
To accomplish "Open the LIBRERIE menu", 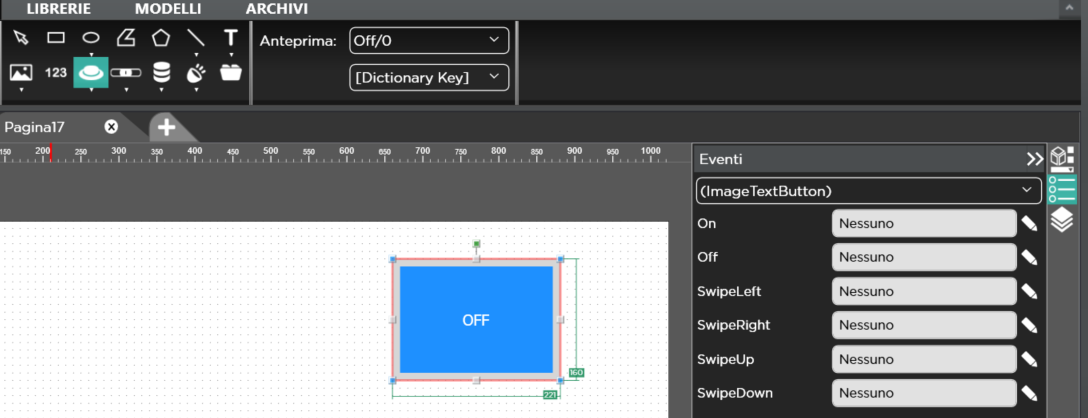I will click(x=58, y=9).
